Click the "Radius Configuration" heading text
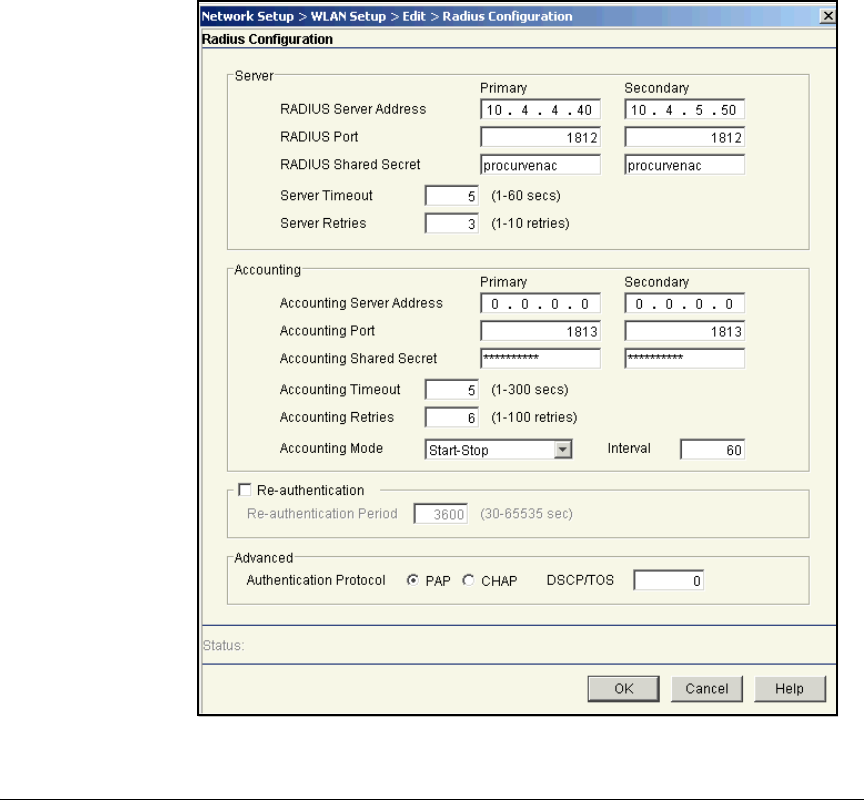864x800 pixels. coord(267,39)
